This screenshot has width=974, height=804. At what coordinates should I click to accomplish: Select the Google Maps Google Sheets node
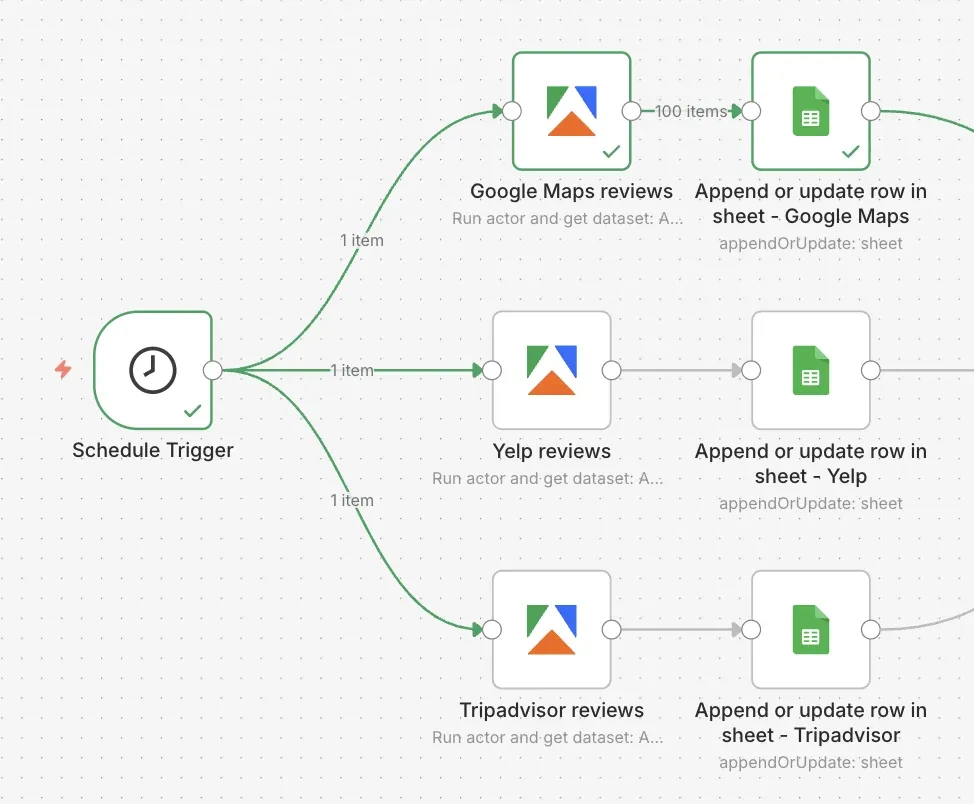coord(811,111)
